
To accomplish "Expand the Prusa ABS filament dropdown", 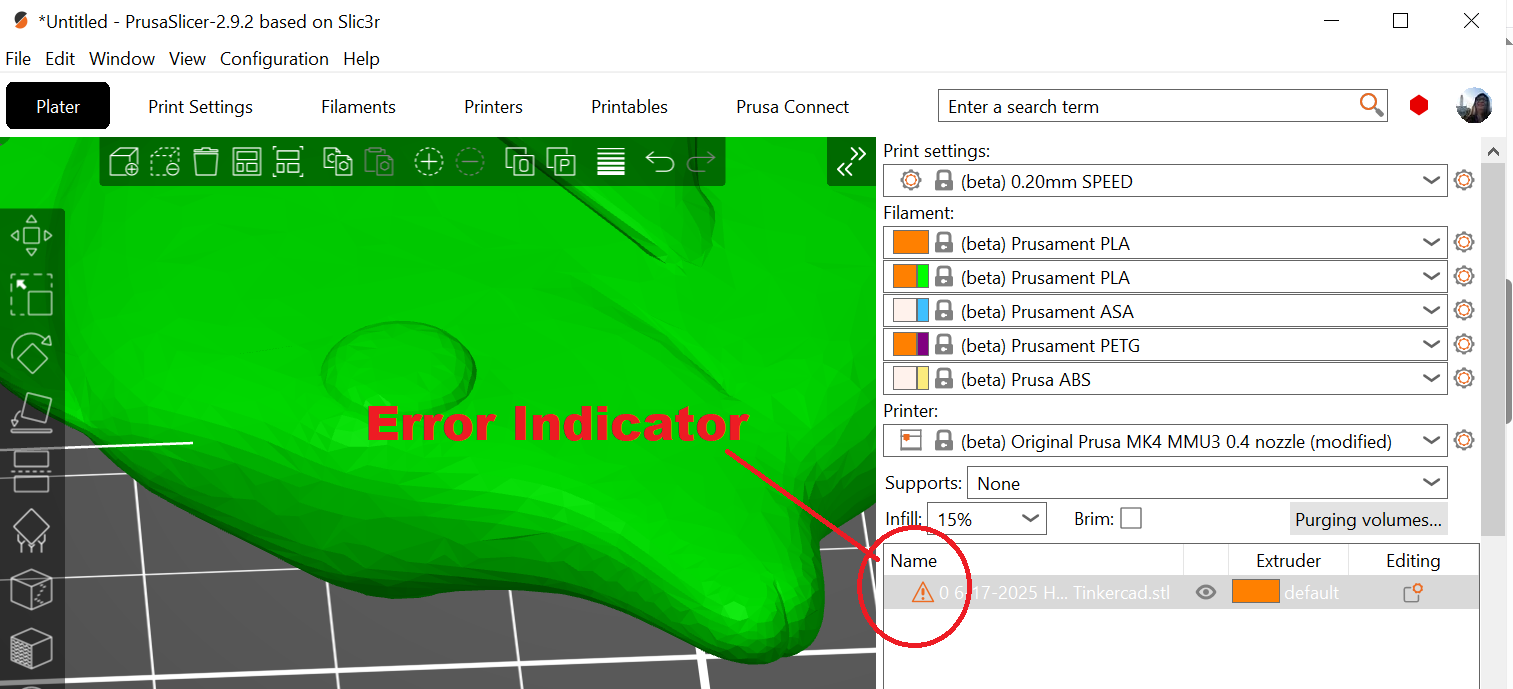I will tap(1431, 379).
